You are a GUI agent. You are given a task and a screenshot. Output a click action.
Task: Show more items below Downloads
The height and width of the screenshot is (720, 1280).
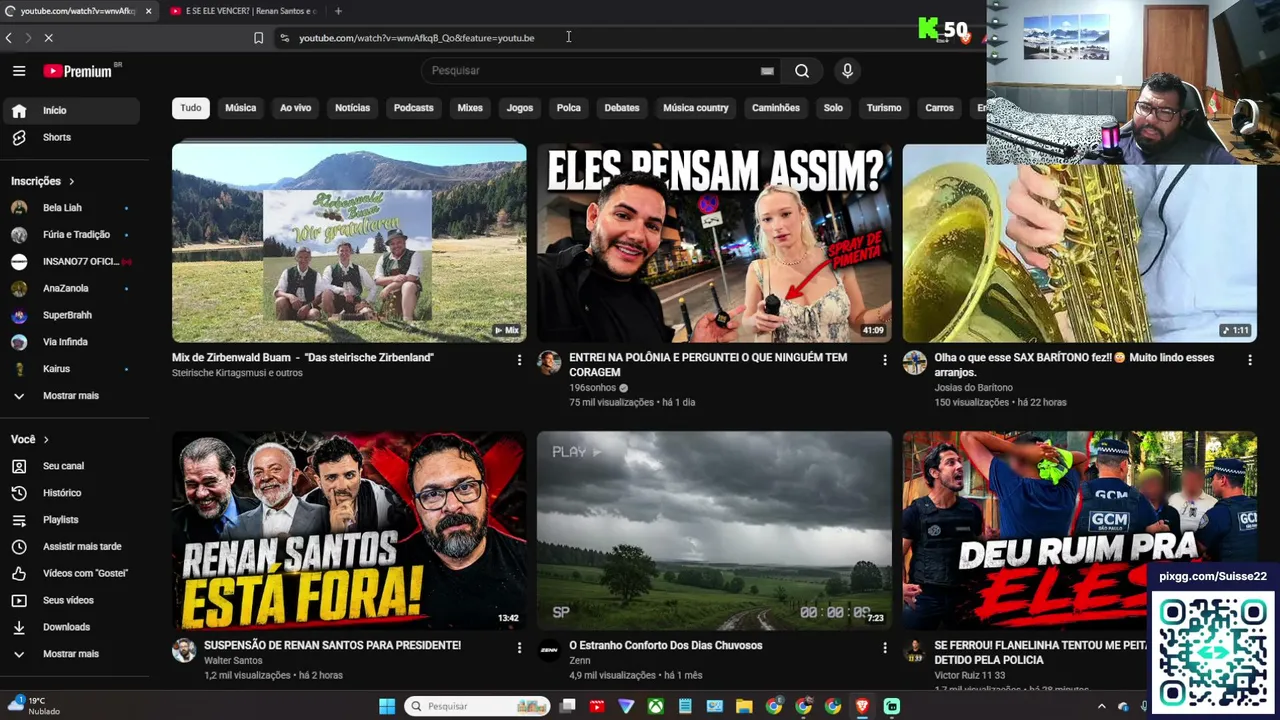(70, 654)
